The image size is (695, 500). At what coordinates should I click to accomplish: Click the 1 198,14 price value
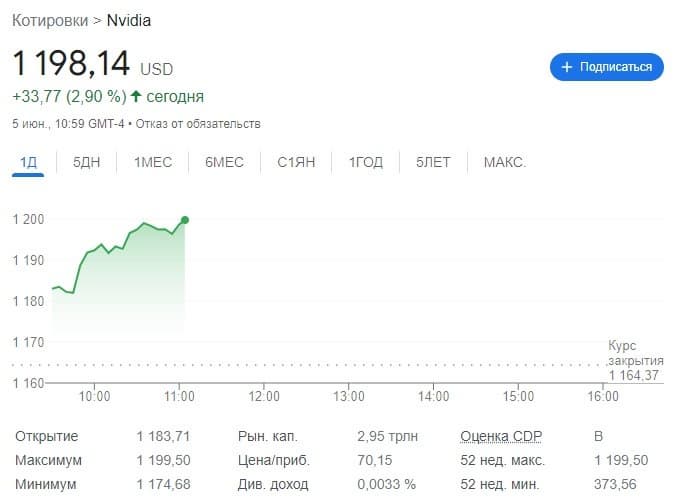pos(71,65)
